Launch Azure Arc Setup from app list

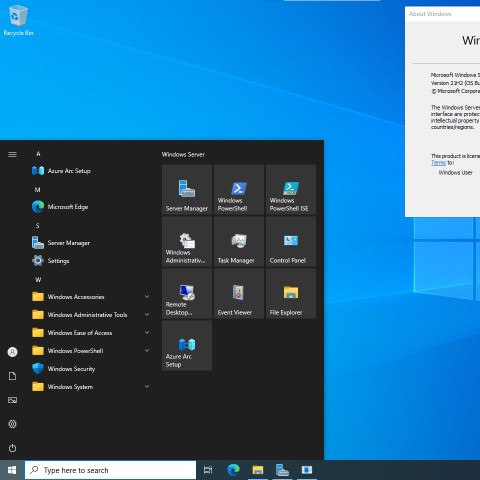[x=90, y=171]
